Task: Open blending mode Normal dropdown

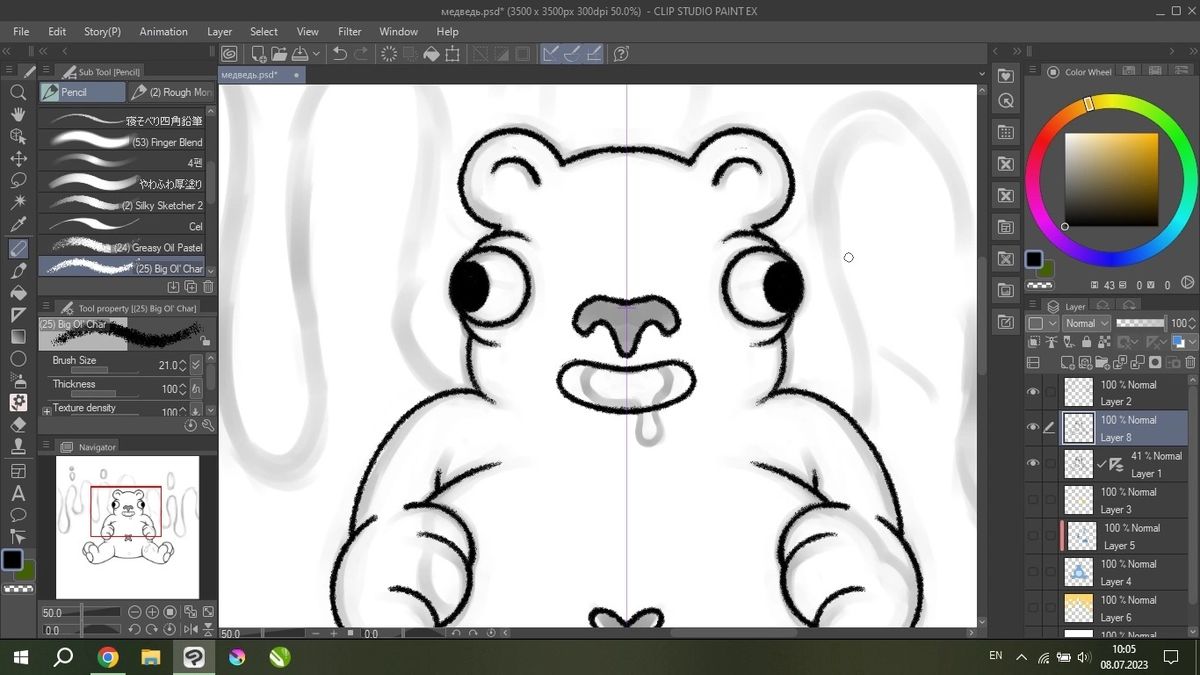Action: coord(1086,323)
